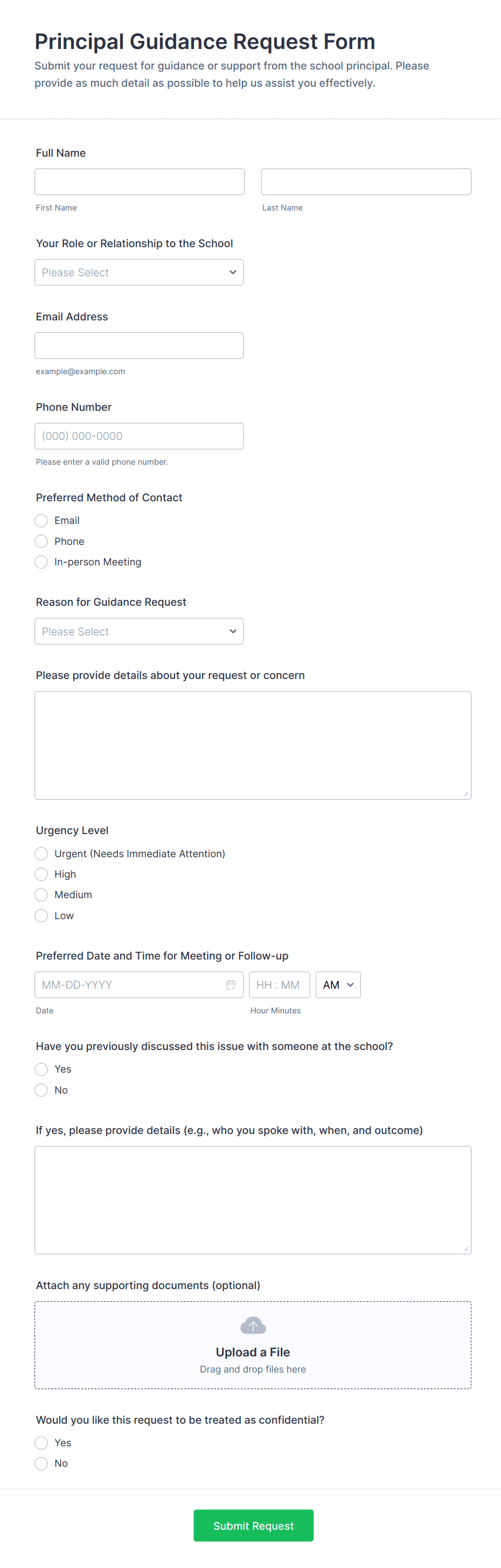Screen dimensions: 501x1568
Task: Open the AM/PM selector
Action: pos(338,984)
